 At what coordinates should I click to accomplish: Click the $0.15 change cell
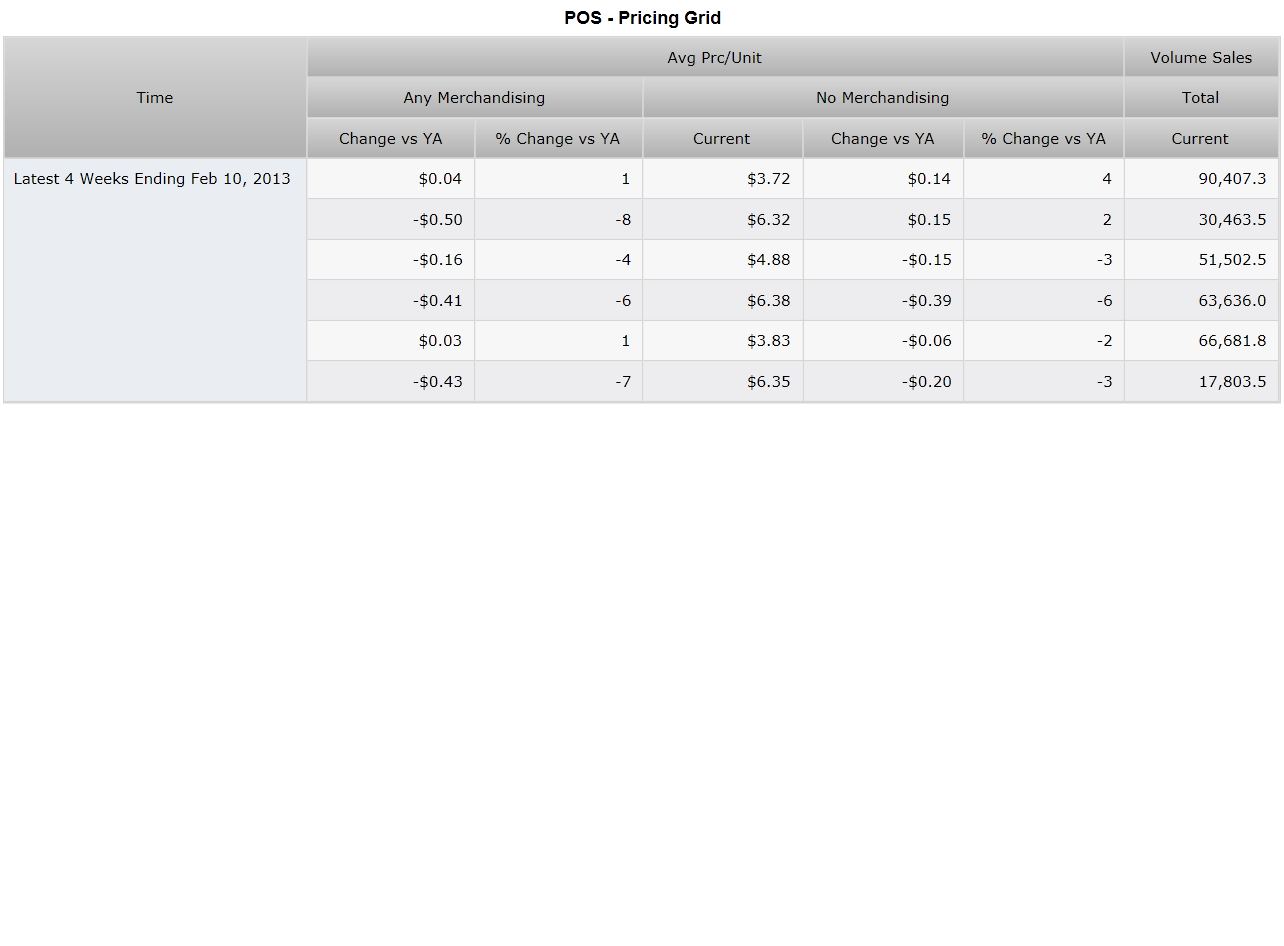883,220
